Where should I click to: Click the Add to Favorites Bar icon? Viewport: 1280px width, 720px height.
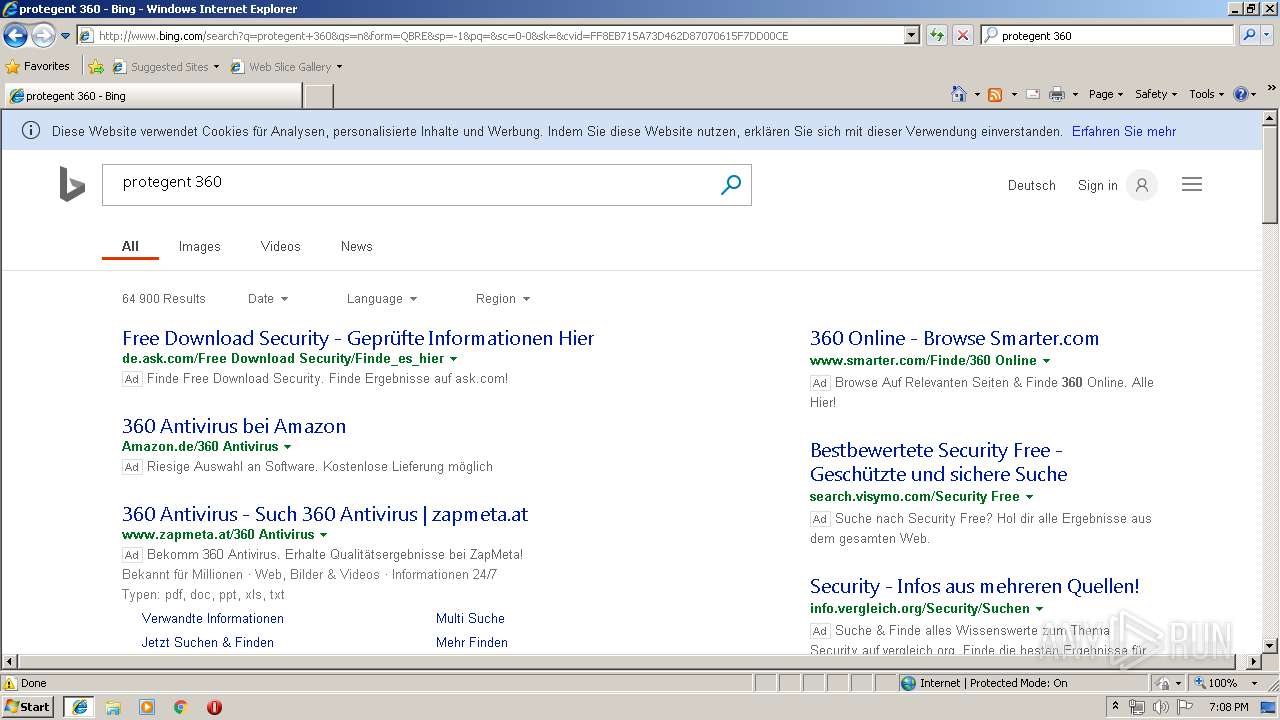(96, 67)
